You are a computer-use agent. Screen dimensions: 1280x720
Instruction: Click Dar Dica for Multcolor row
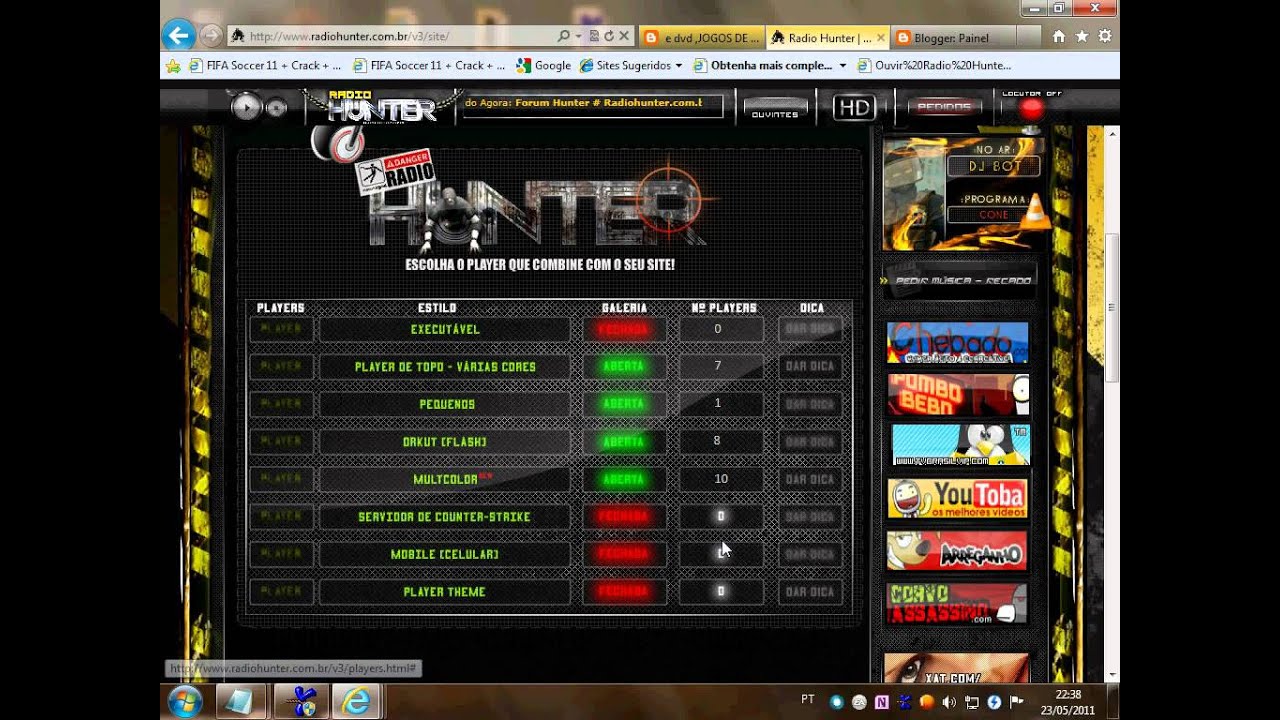point(809,479)
